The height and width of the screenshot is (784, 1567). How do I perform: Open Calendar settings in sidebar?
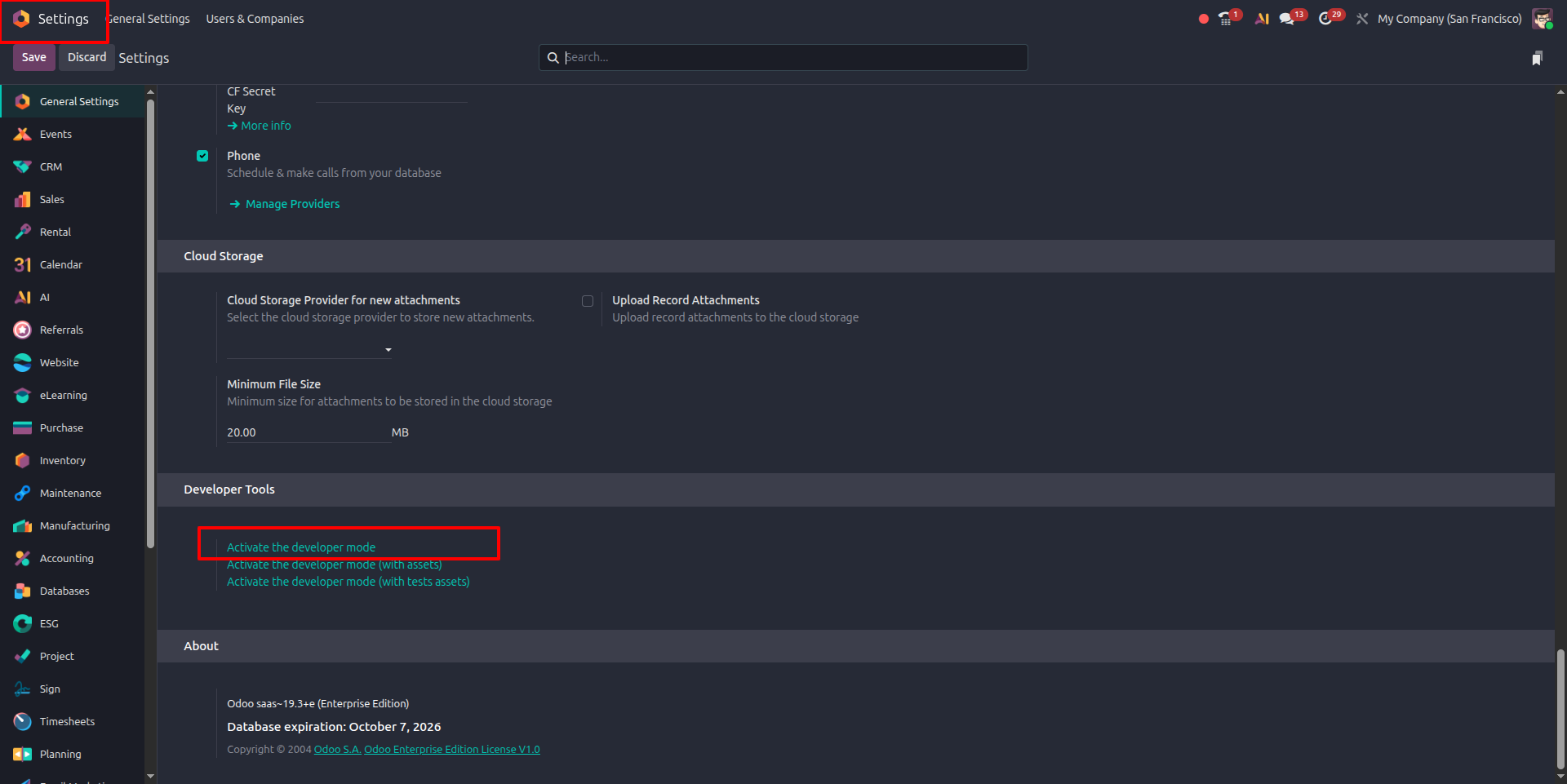coord(73,264)
